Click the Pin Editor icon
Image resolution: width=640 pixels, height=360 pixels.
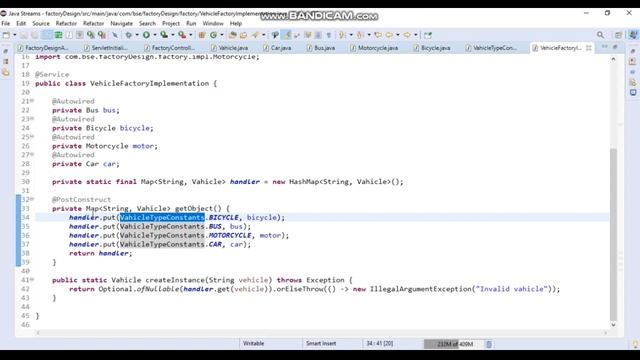[x=428, y=35]
